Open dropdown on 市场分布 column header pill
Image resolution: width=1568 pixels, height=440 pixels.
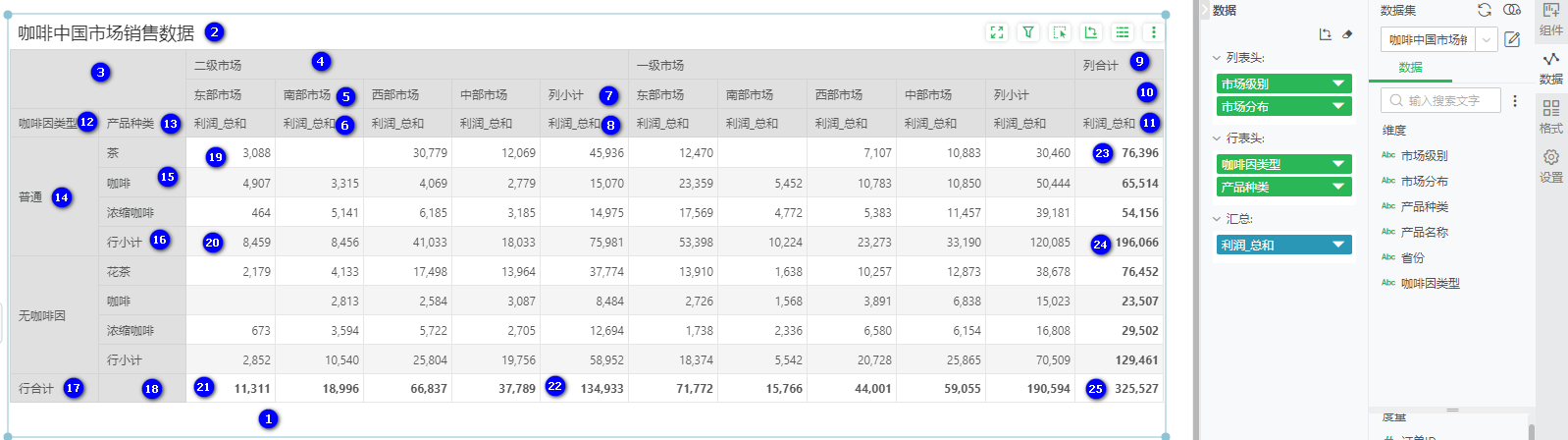click(1338, 106)
